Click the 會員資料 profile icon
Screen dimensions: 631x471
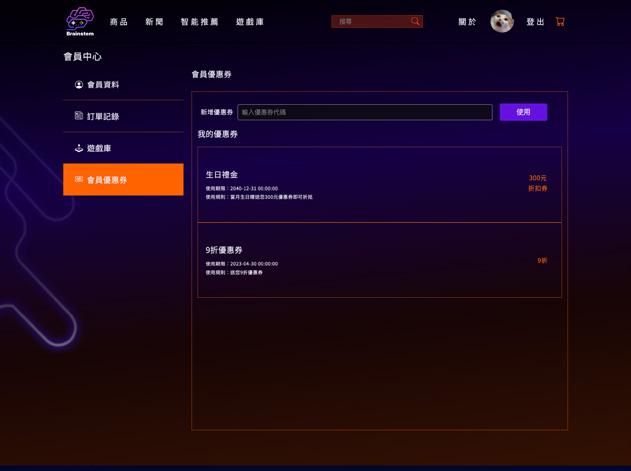tap(79, 85)
